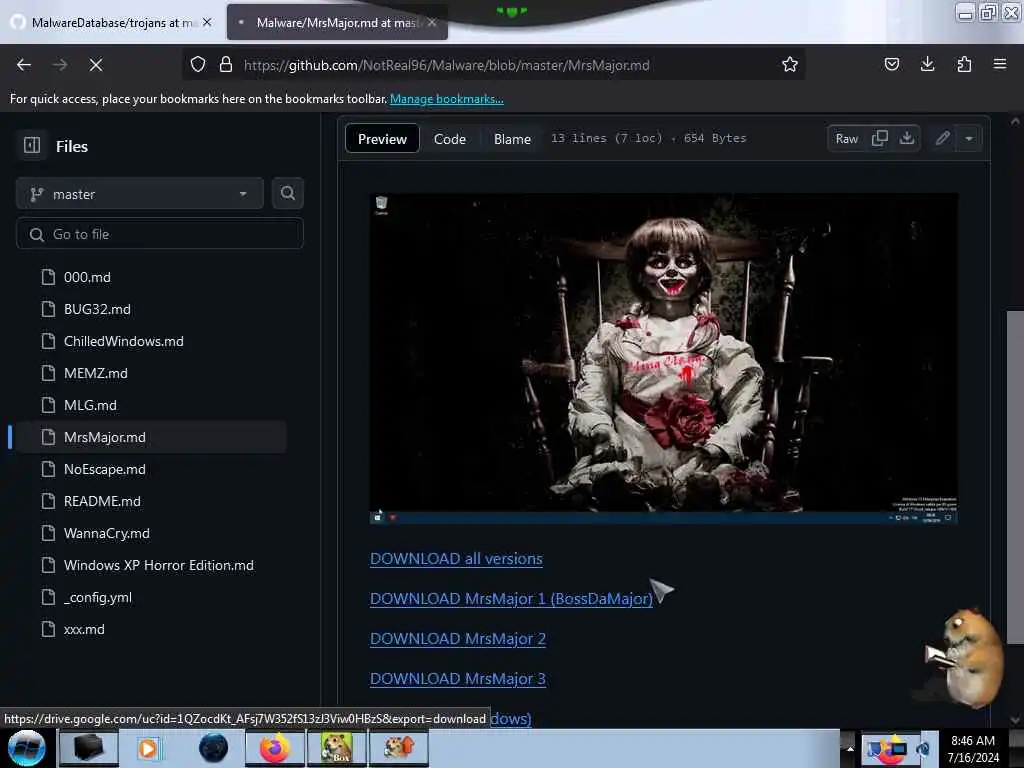
Task: Copy raw file contents icon
Action: pyautogui.click(x=880, y=138)
